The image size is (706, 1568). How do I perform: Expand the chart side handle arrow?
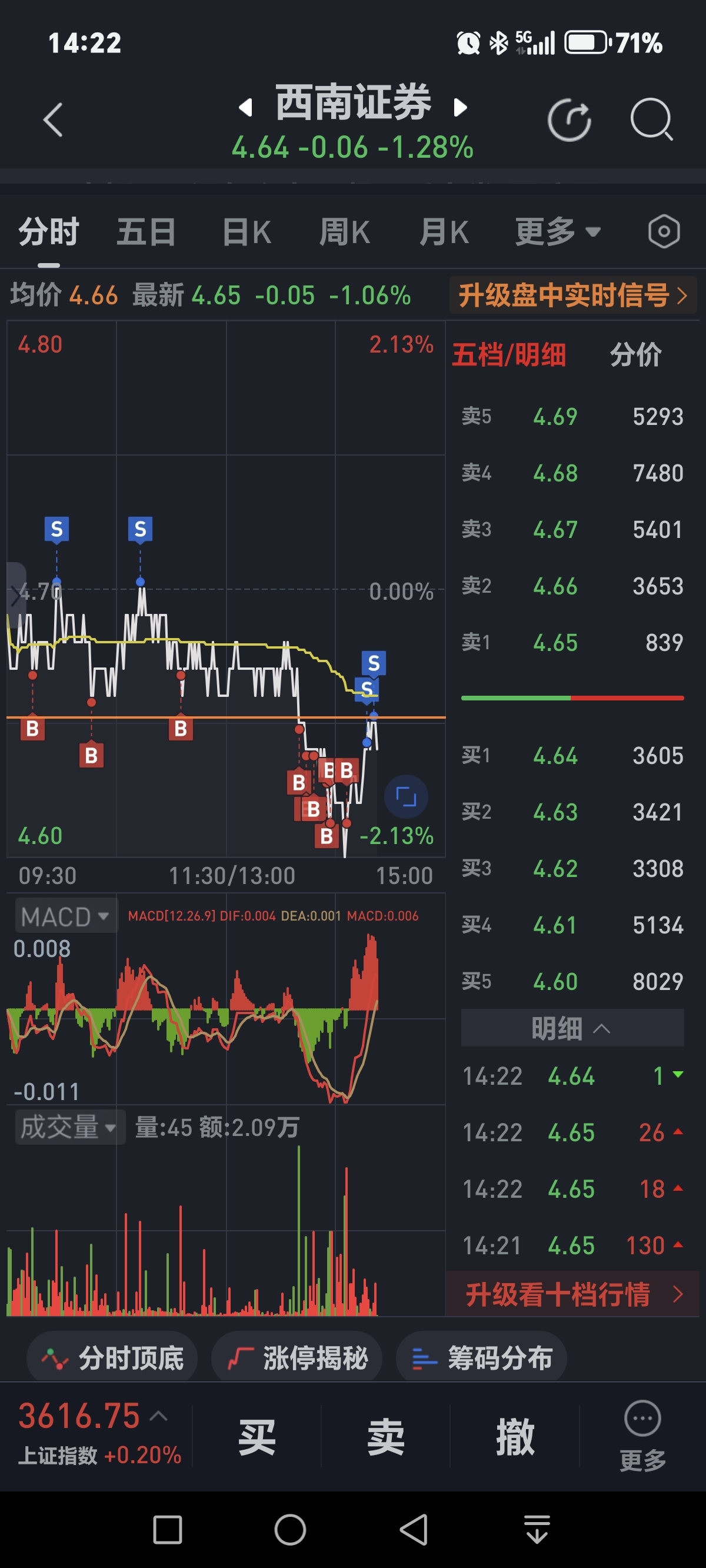click(16, 594)
